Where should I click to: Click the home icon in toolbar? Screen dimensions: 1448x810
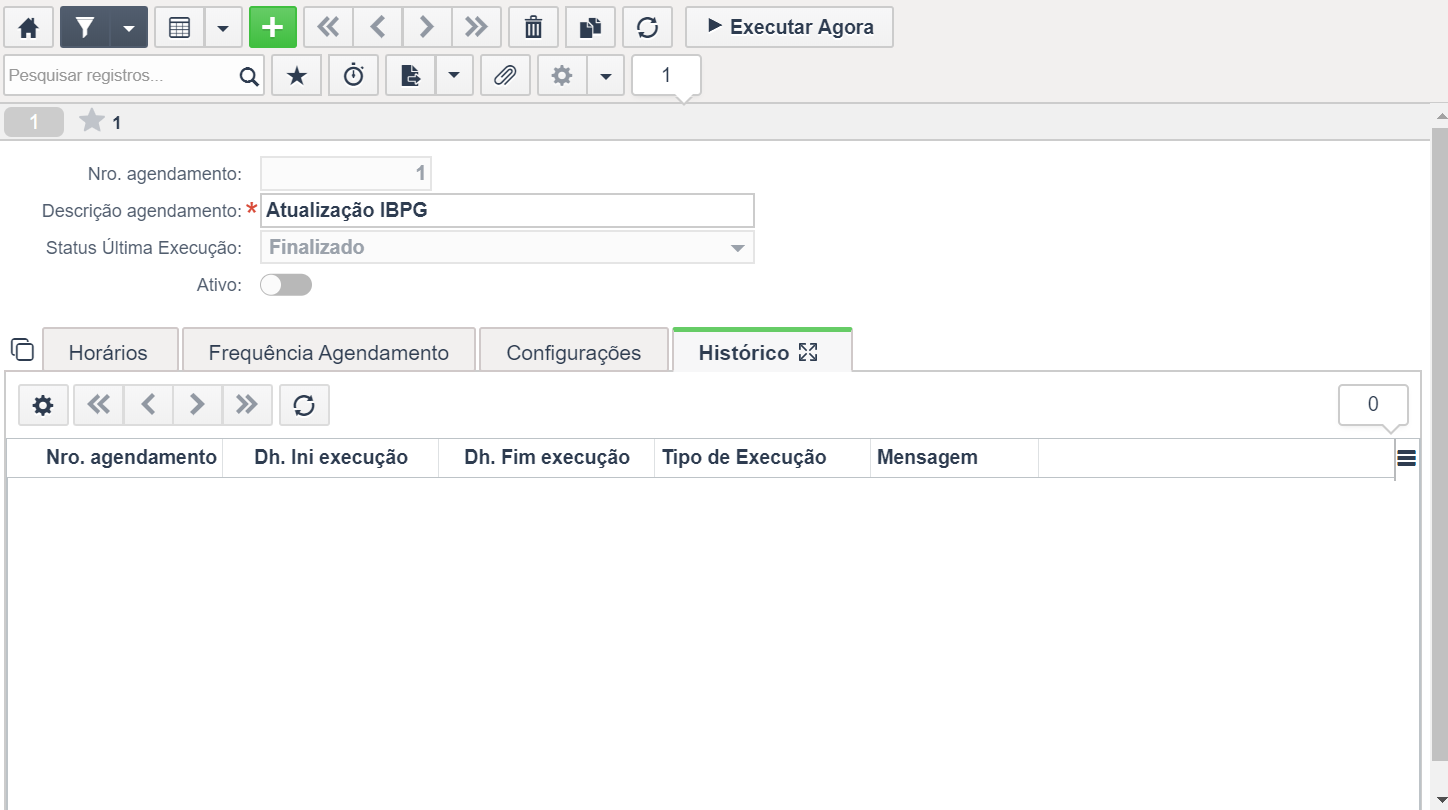click(29, 27)
